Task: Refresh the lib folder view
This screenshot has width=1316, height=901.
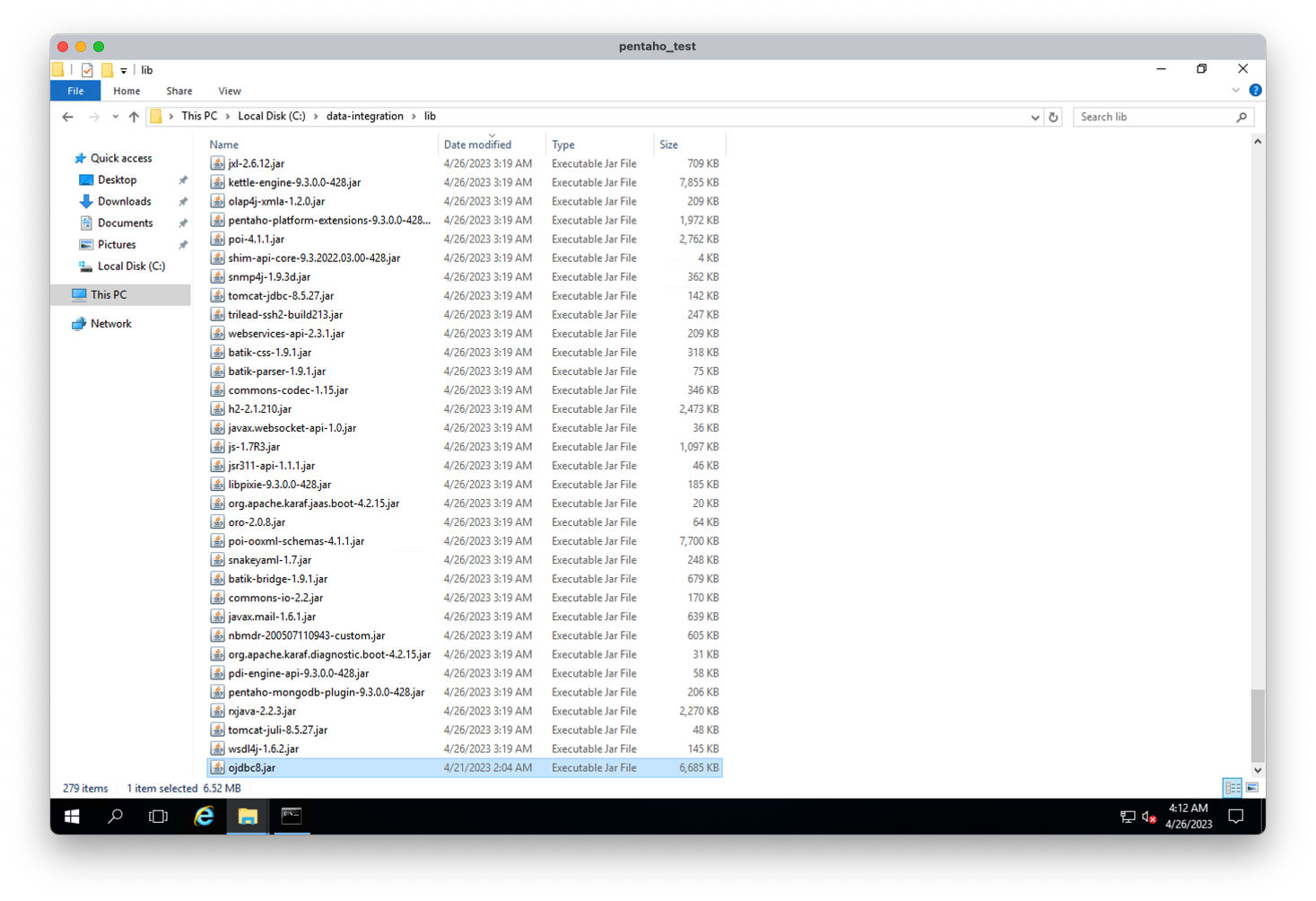Action: pyautogui.click(x=1053, y=117)
